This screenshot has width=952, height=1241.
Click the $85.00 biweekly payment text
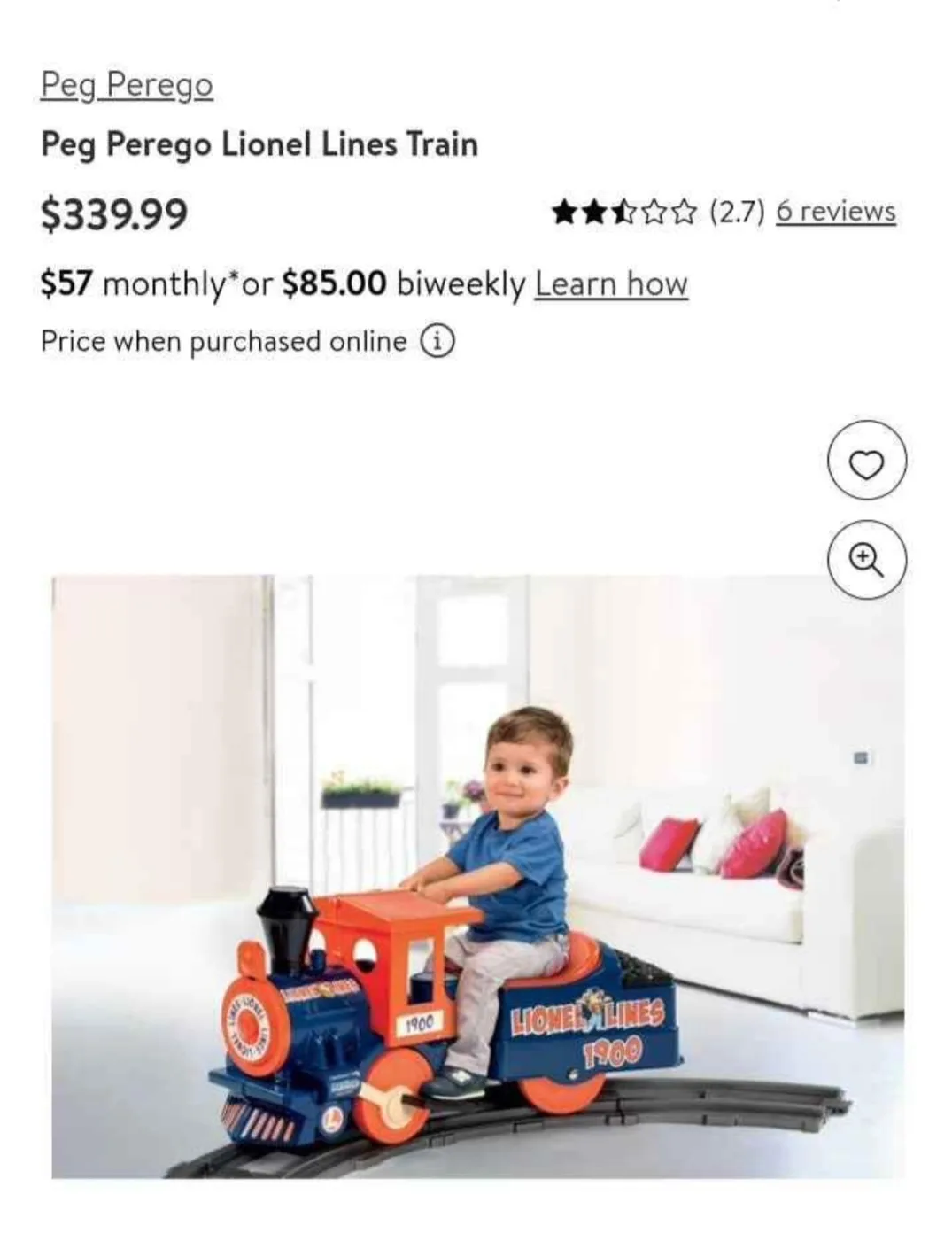click(404, 283)
